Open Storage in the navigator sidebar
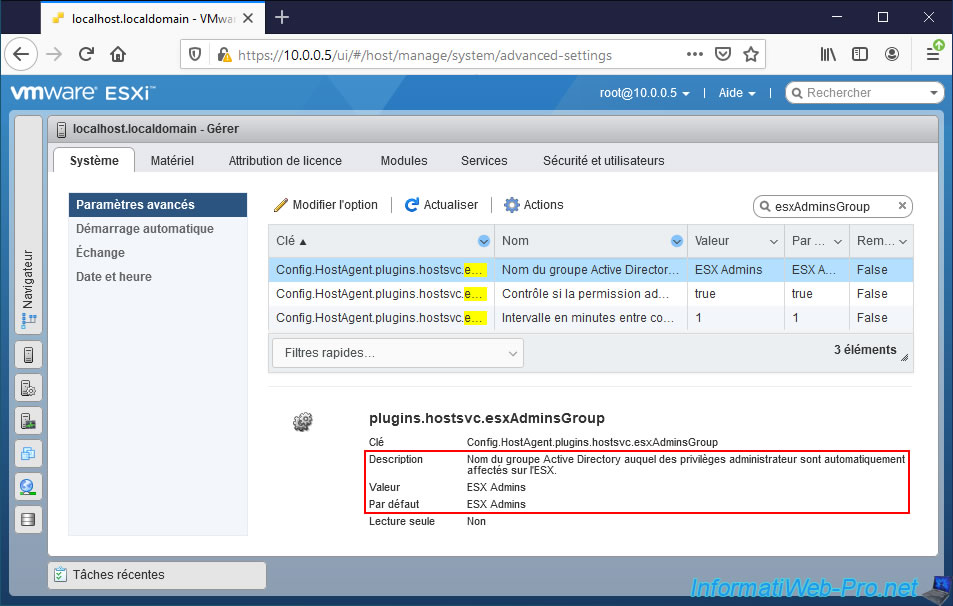 28,520
